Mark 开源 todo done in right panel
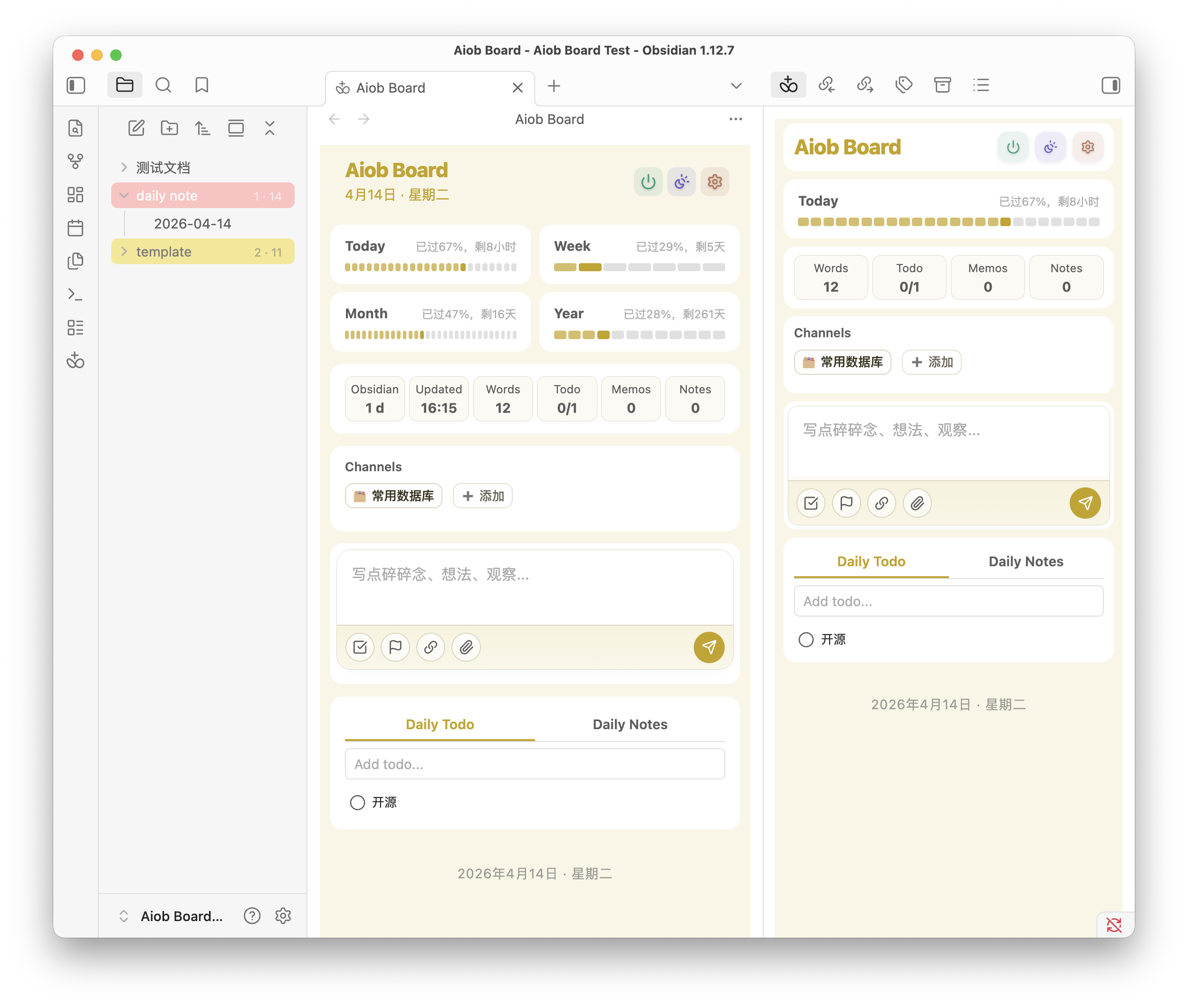Screen dimensions: 1188x1008 pos(805,639)
